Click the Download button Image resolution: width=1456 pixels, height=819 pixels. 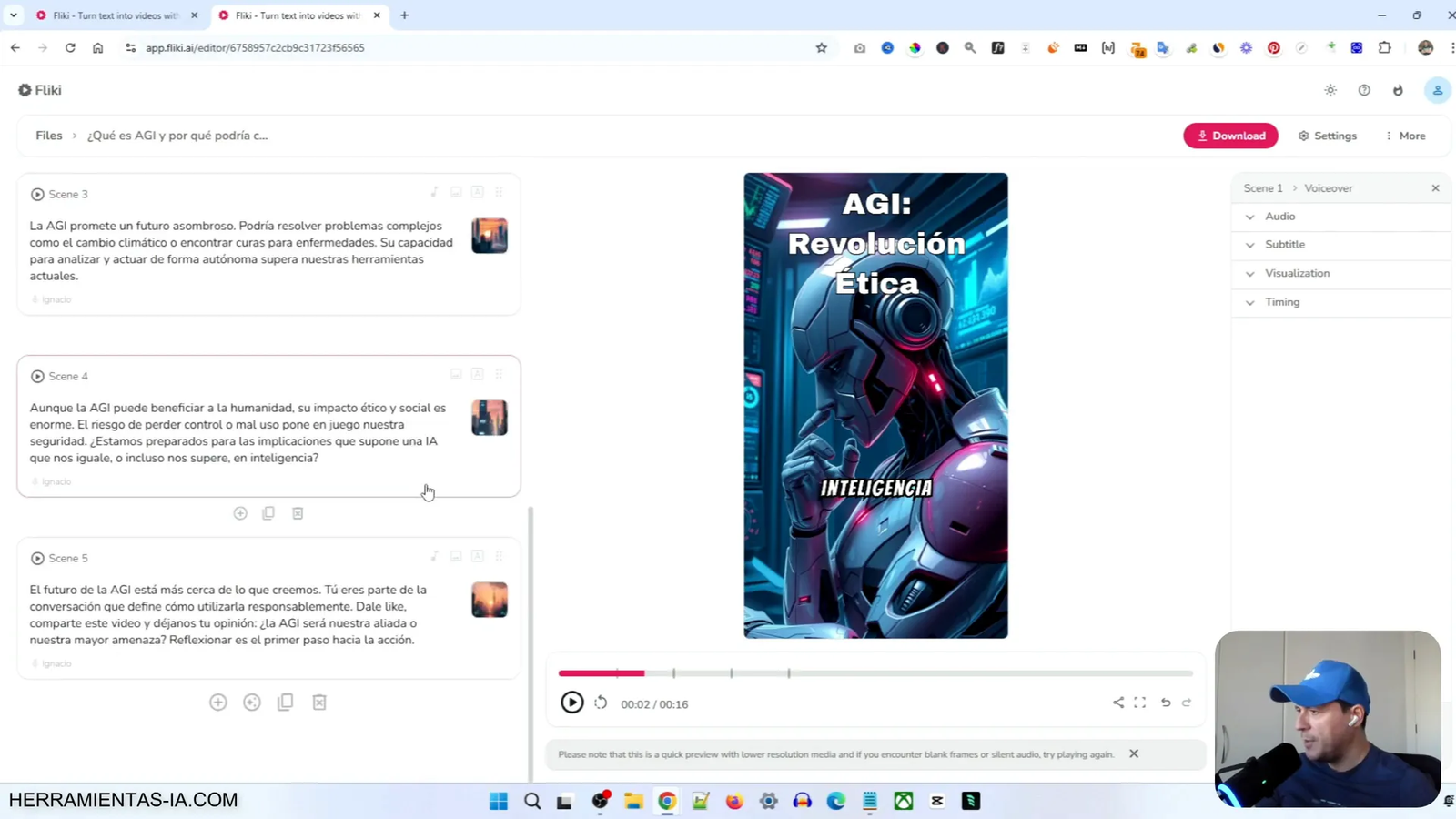(1230, 135)
